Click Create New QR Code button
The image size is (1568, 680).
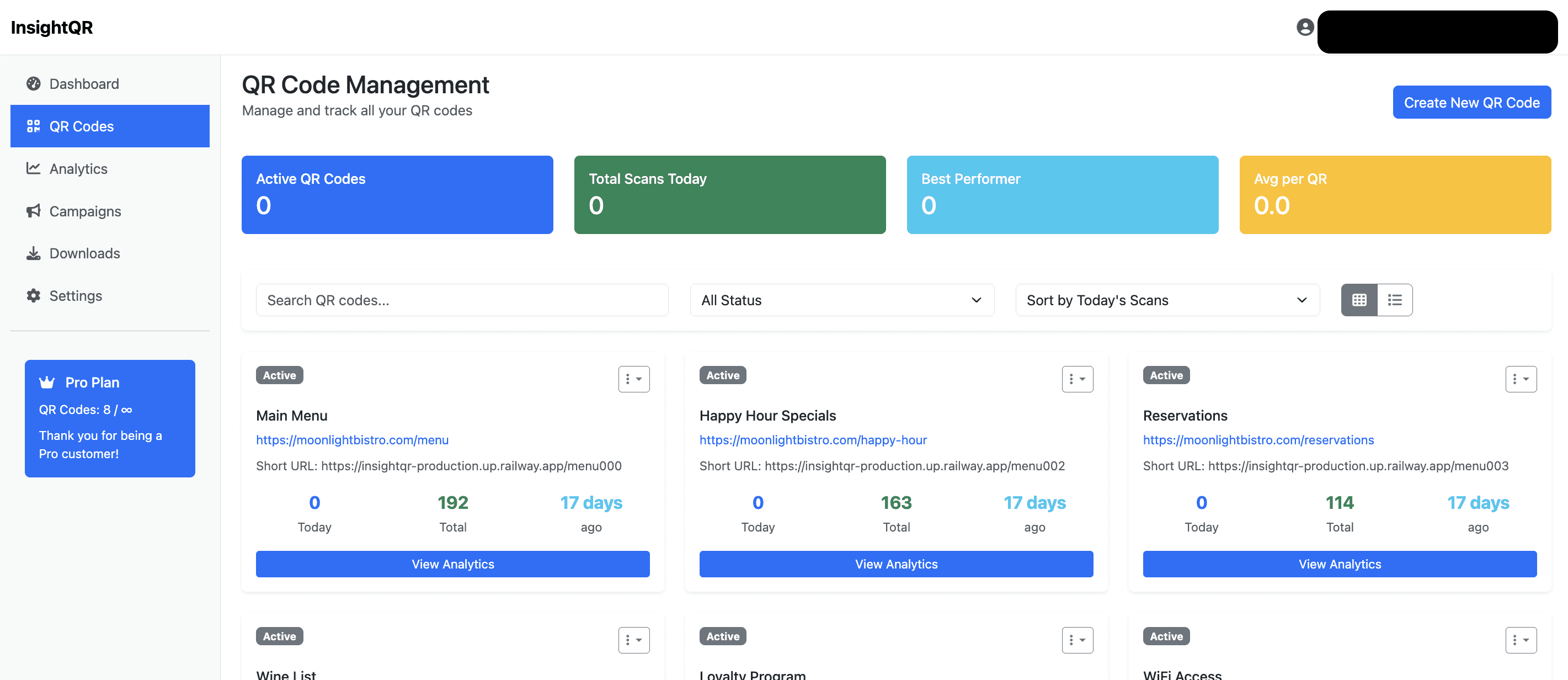coord(1471,102)
